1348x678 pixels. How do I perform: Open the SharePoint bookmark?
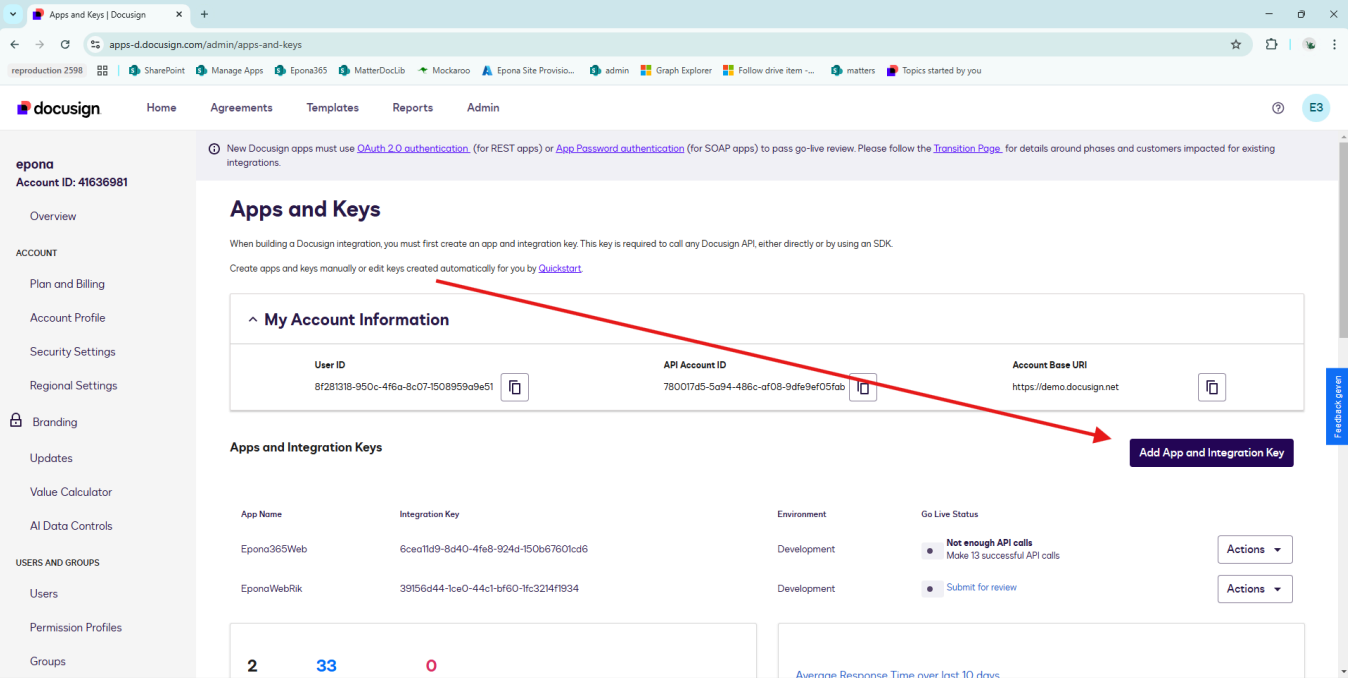[157, 71]
